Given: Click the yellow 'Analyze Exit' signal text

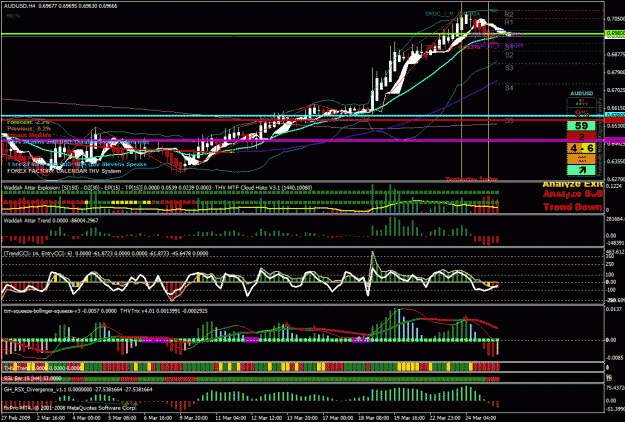Looking at the screenshot, I should tap(572, 185).
